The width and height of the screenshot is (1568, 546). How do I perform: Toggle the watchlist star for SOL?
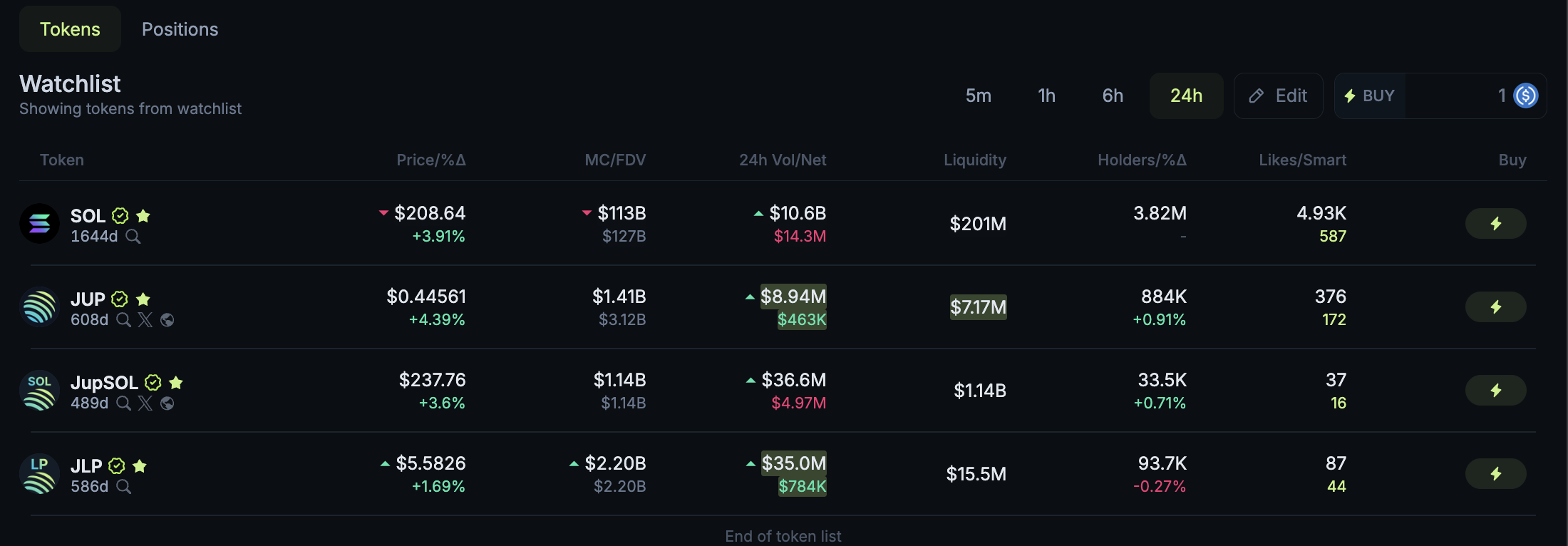coord(143,215)
